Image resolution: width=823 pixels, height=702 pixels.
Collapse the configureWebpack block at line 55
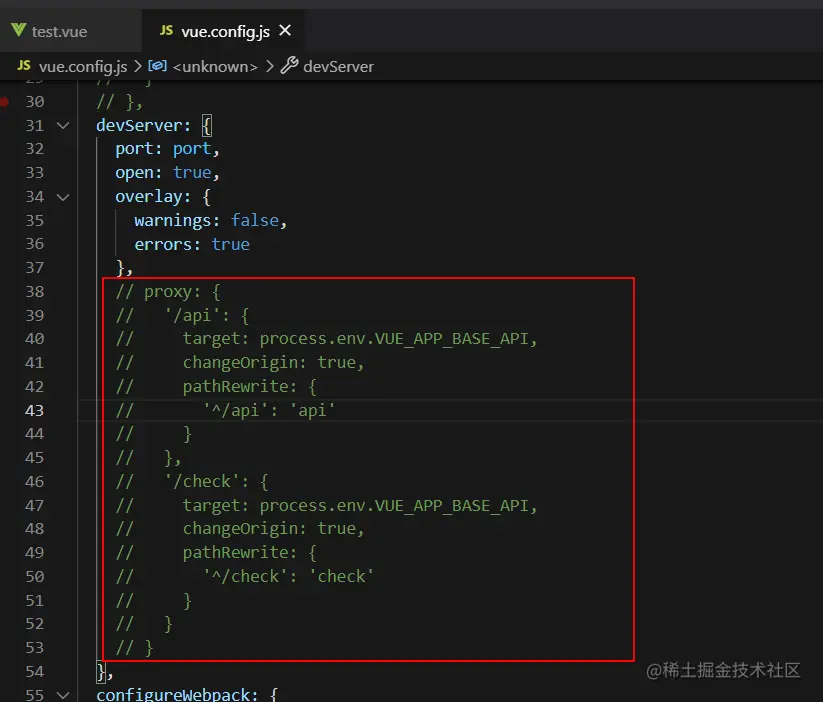[63, 695]
